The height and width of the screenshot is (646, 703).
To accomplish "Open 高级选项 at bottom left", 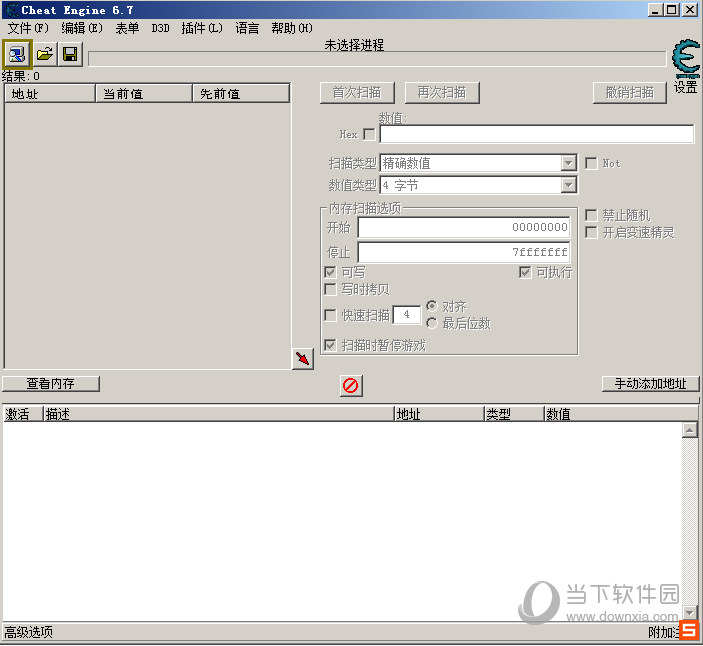I will (29, 633).
